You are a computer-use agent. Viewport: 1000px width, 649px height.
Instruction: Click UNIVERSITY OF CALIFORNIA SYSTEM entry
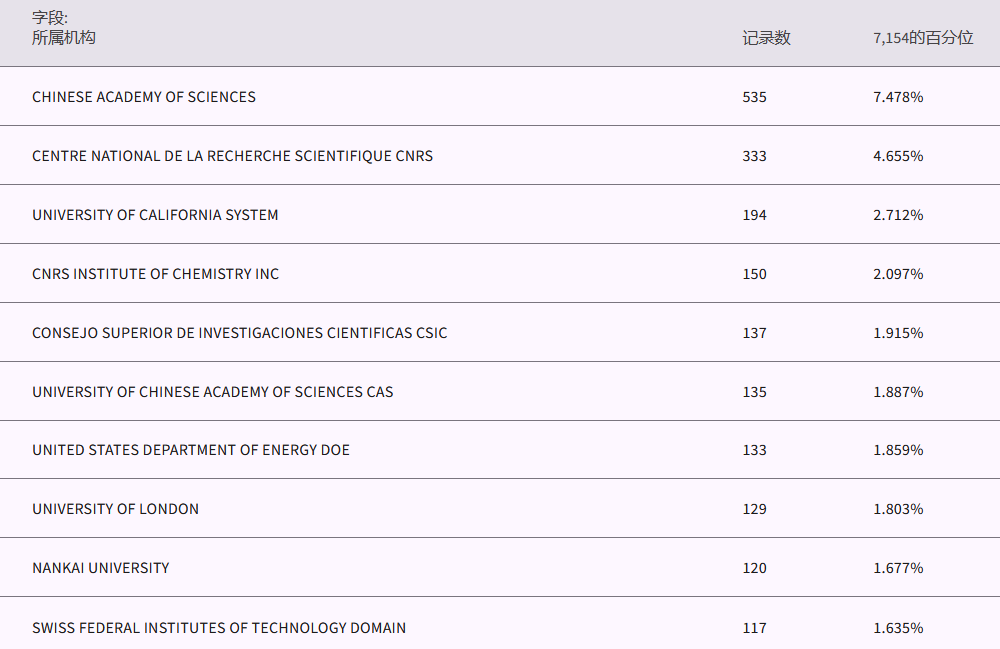coord(155,215)
